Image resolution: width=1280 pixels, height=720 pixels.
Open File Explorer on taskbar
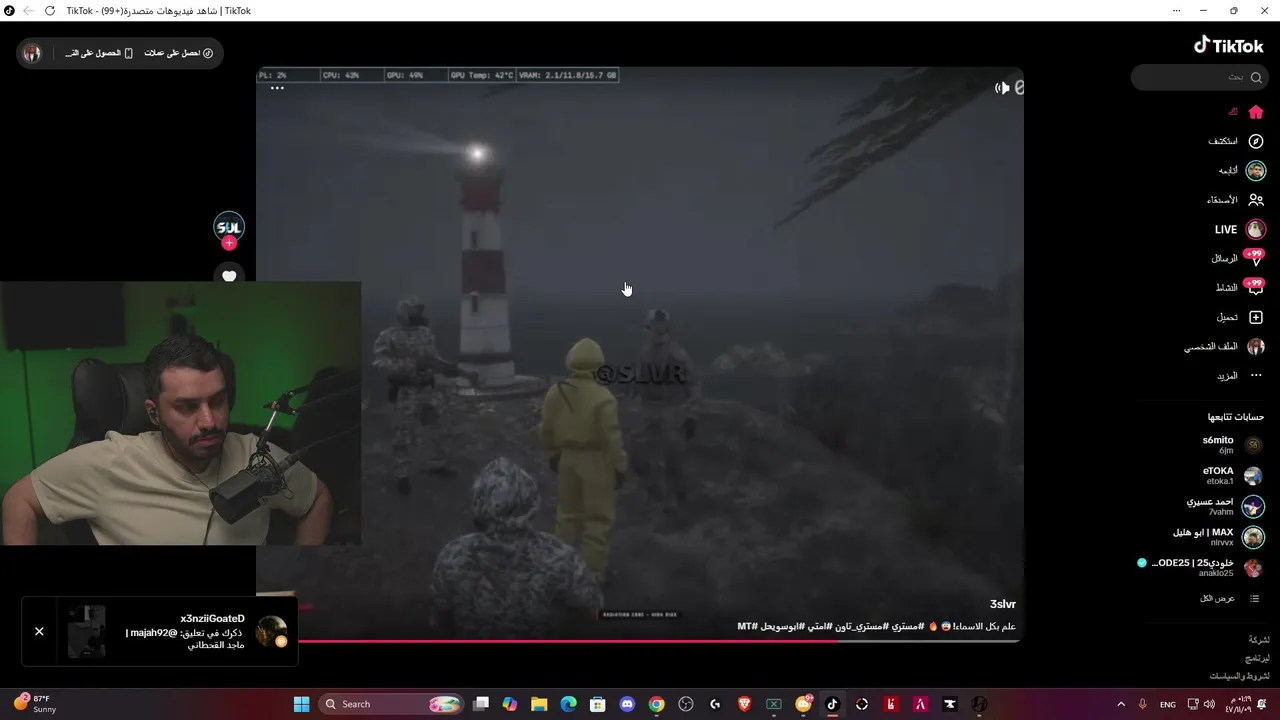click(x=539, y=704)
